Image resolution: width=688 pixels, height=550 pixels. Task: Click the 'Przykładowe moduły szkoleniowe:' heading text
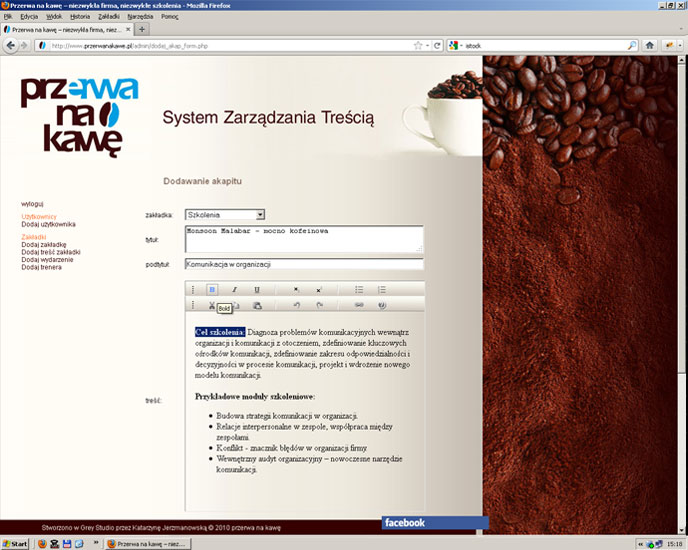pyautogui.click(x=254, y=396)
